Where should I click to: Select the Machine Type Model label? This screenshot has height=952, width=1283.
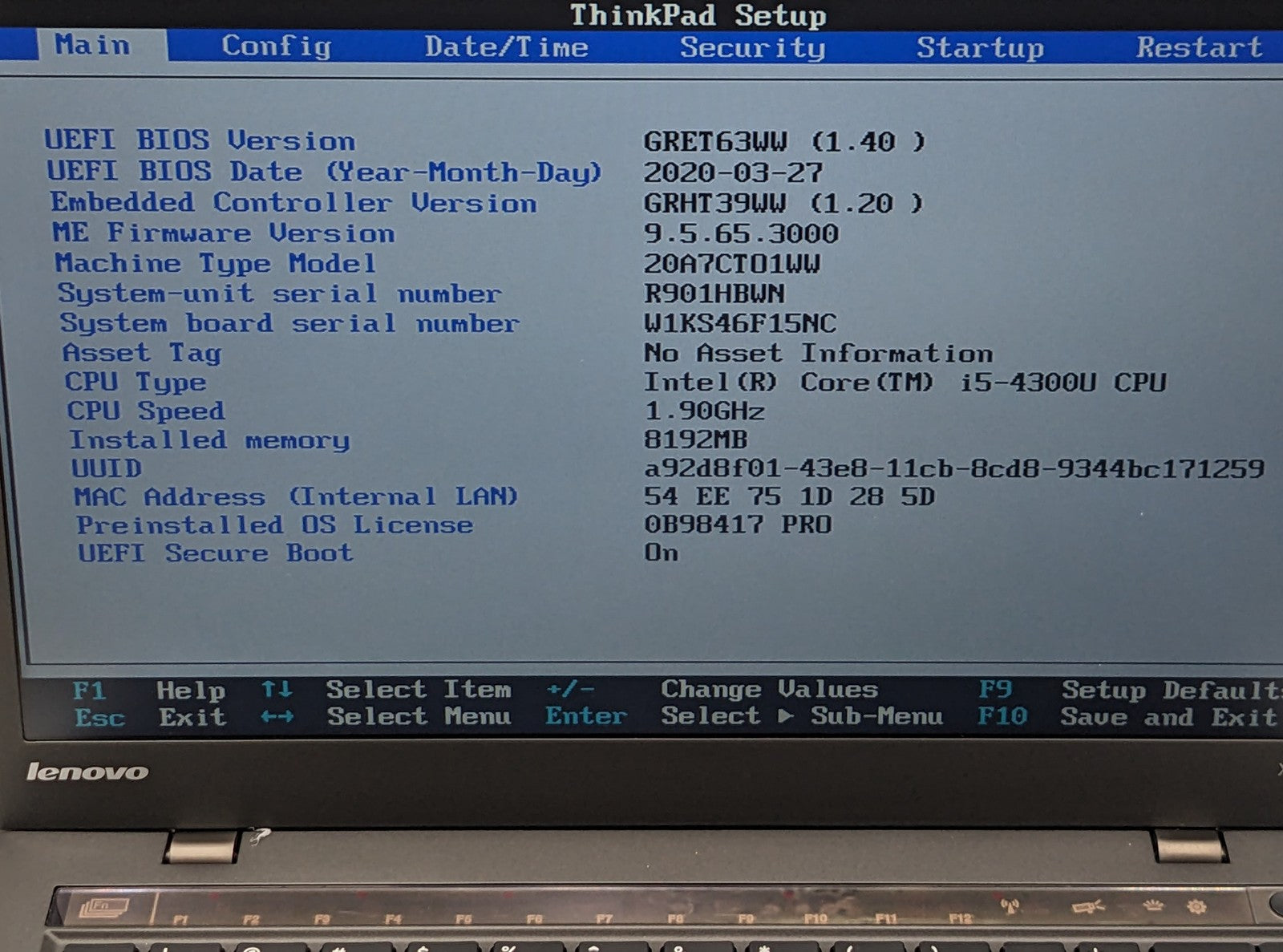[215, 264]
